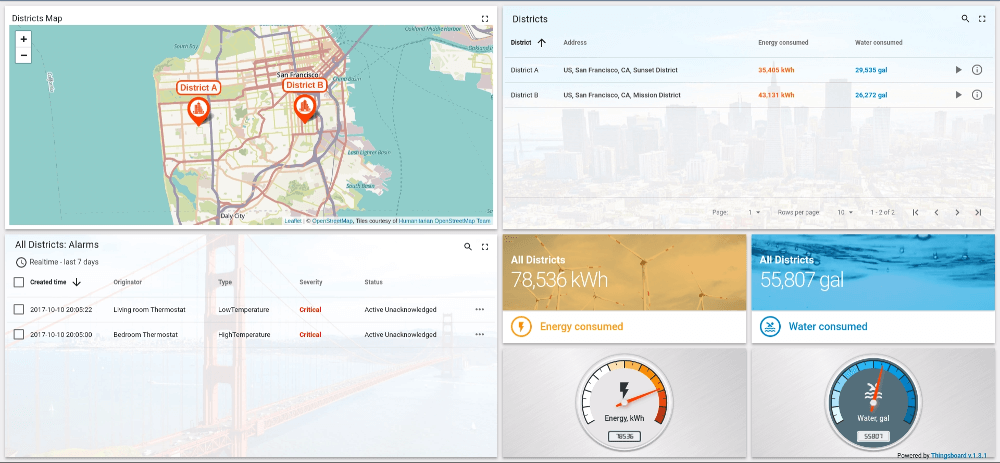Check the Living room Thermostat alarm
This screenshot has width=1000, height=463.
(19, 310)
